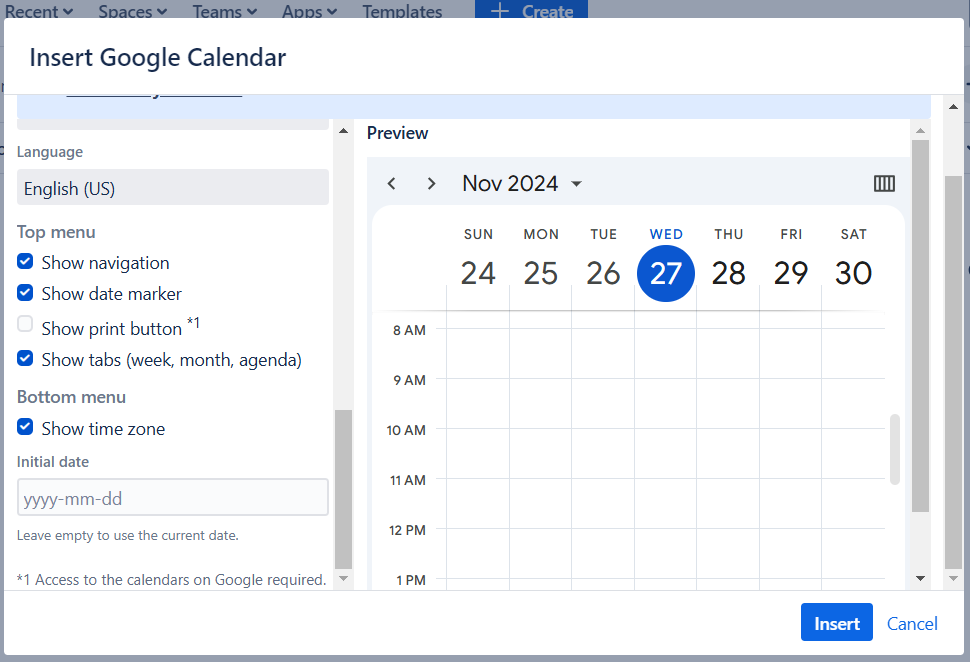Disable the Show navigation checkbox
Screen dimensions: 970x662
[x=24, y=262]
